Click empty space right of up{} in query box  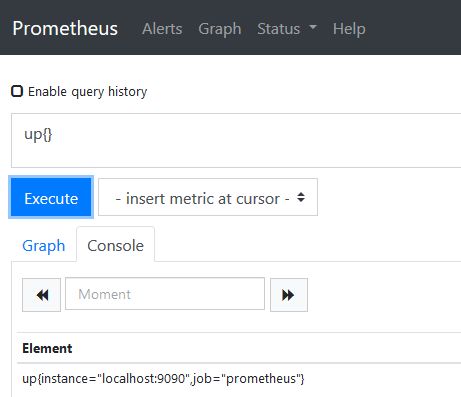(x=253, y=140)
